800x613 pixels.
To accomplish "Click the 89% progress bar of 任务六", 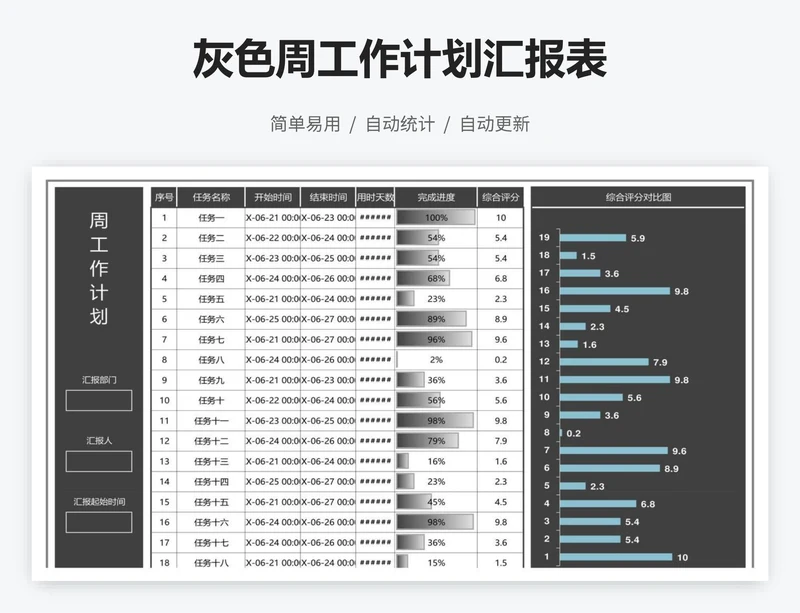I will pos(431,319).
